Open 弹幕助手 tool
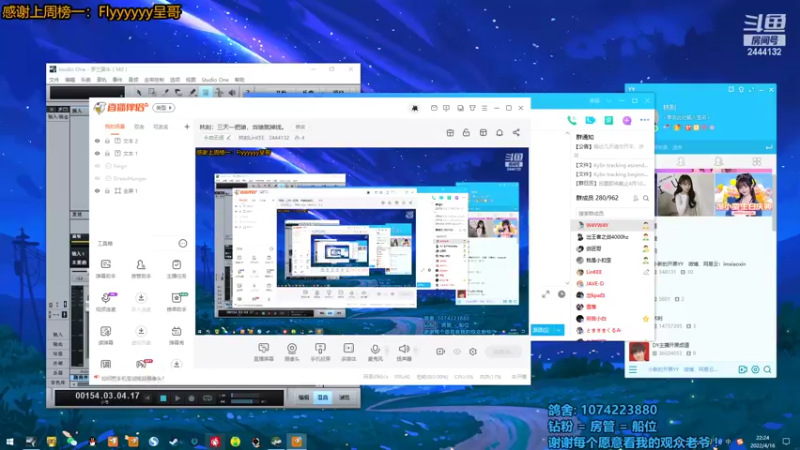 point(106,268)
